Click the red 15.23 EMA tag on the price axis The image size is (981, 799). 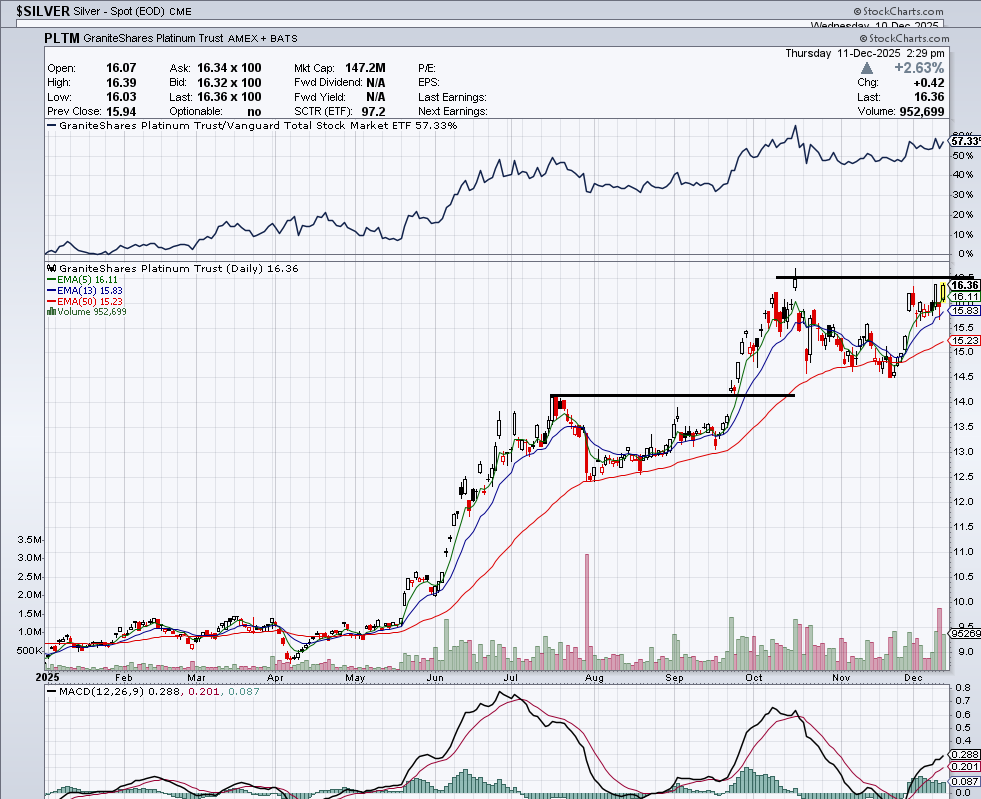965,340
